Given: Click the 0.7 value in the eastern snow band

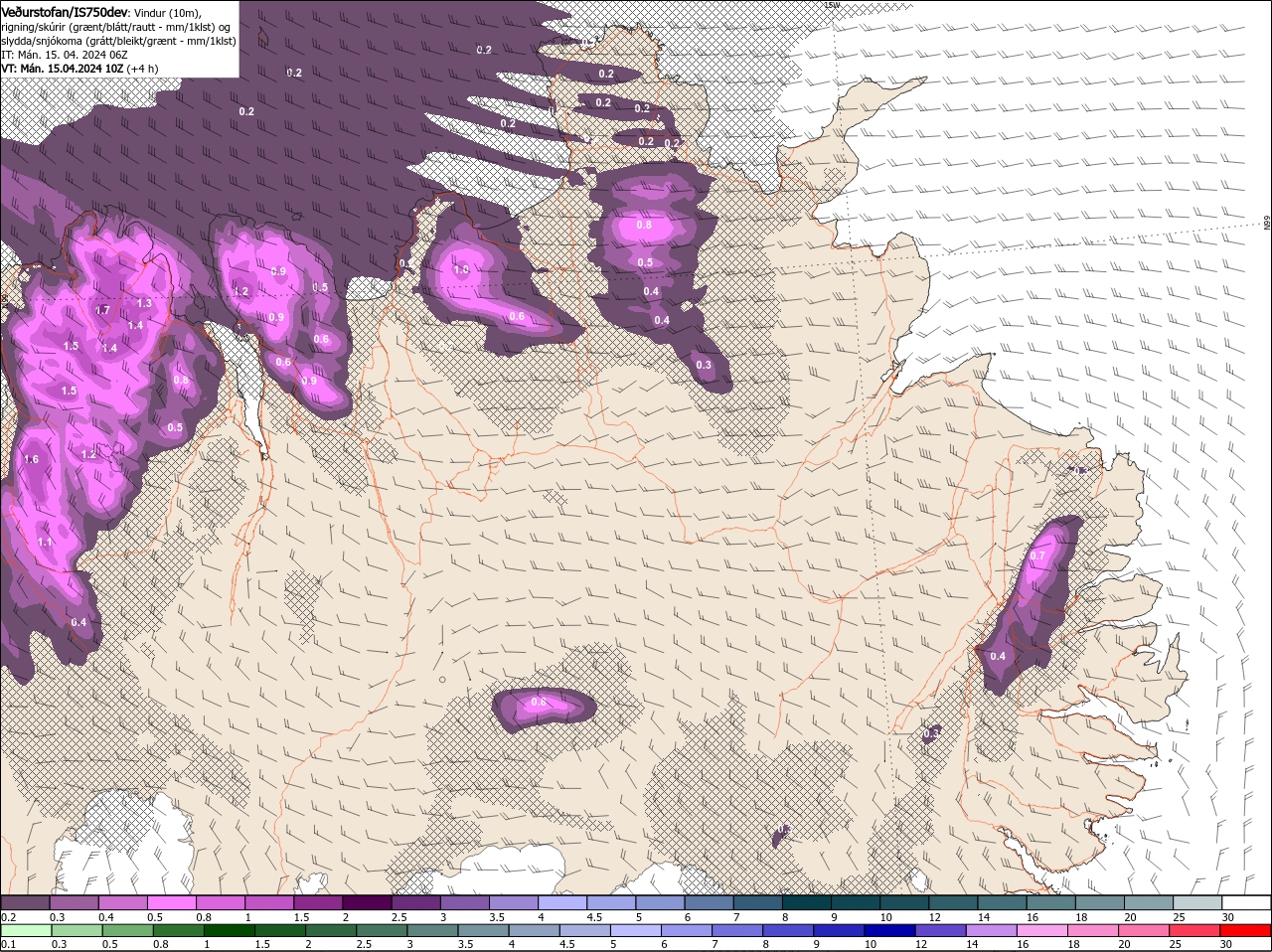Looking at the screenshot, I should 1038,555.
